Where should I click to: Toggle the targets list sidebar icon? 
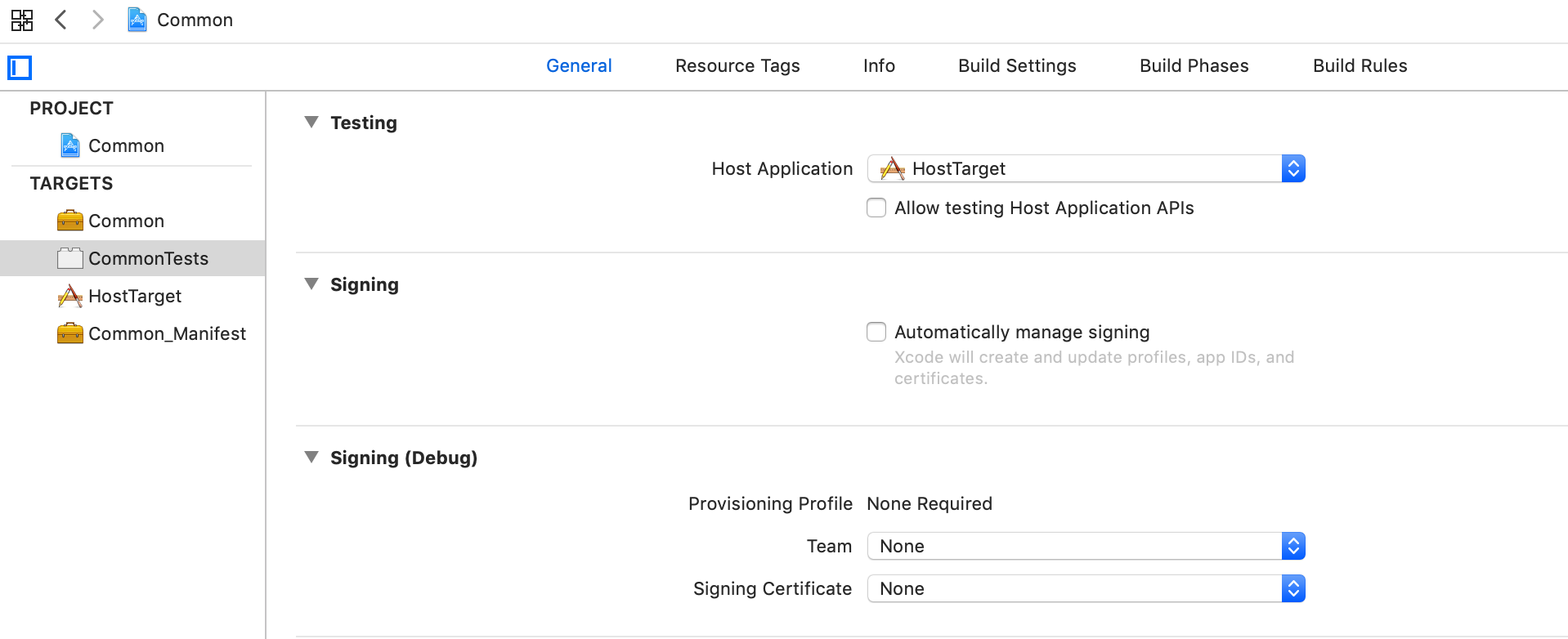tap(20, 68)
